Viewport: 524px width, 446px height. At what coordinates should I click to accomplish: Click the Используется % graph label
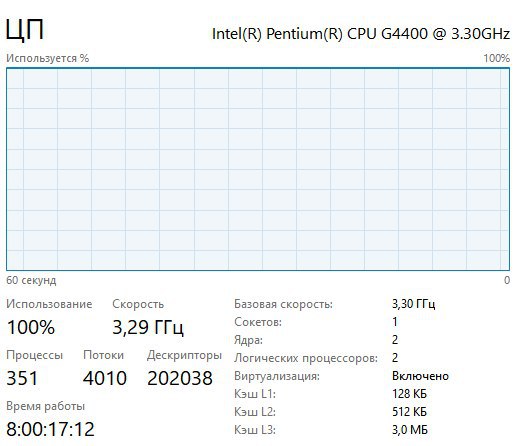click(x=48, y=58)
